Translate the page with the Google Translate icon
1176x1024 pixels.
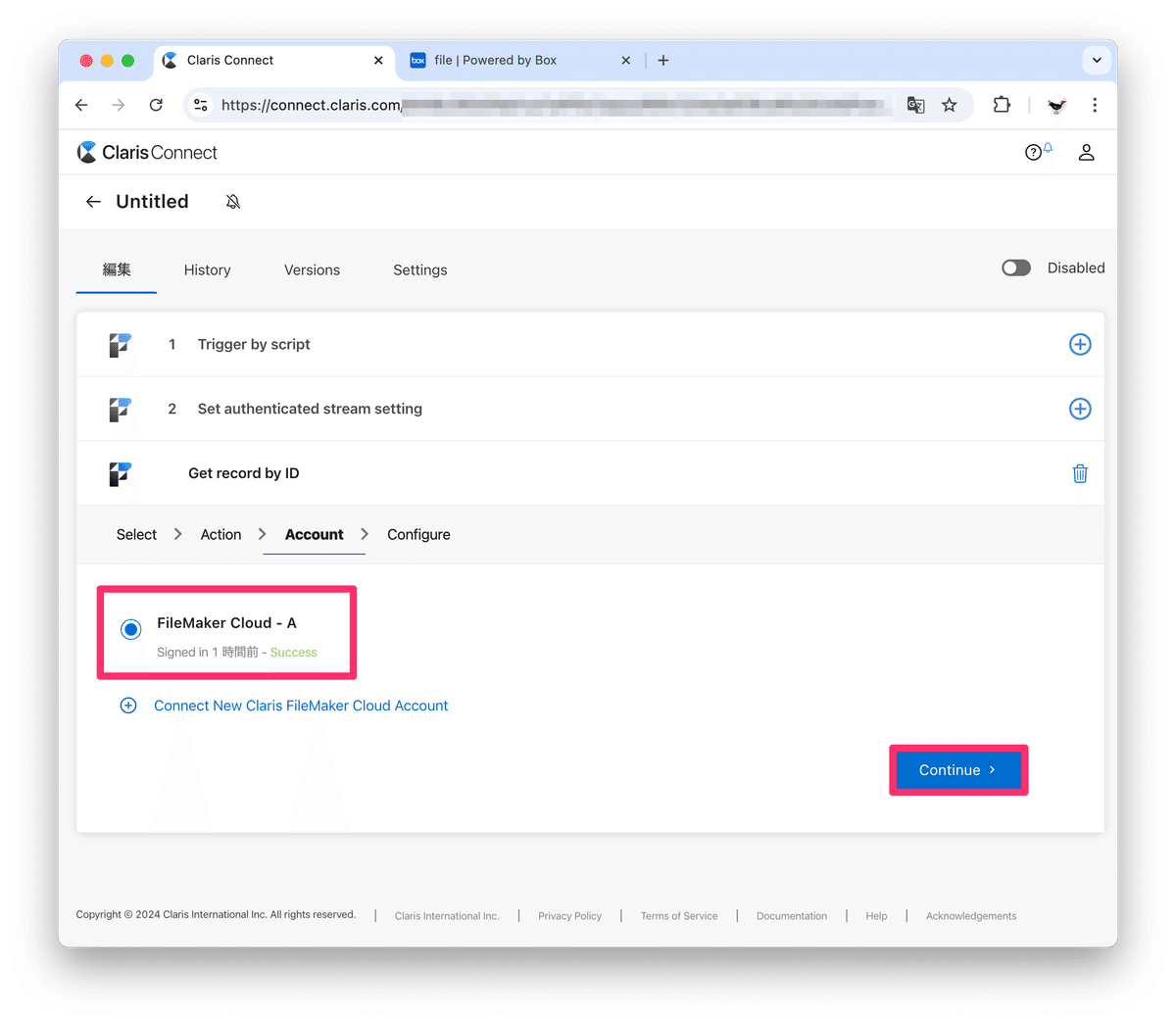(x=915, y=105)
